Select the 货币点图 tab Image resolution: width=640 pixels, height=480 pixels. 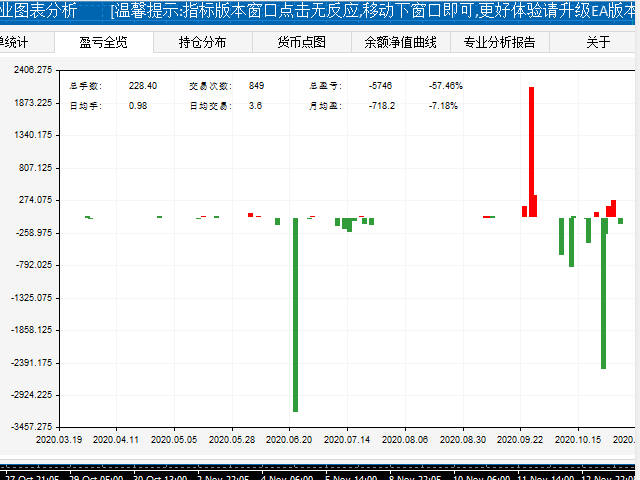302,42
